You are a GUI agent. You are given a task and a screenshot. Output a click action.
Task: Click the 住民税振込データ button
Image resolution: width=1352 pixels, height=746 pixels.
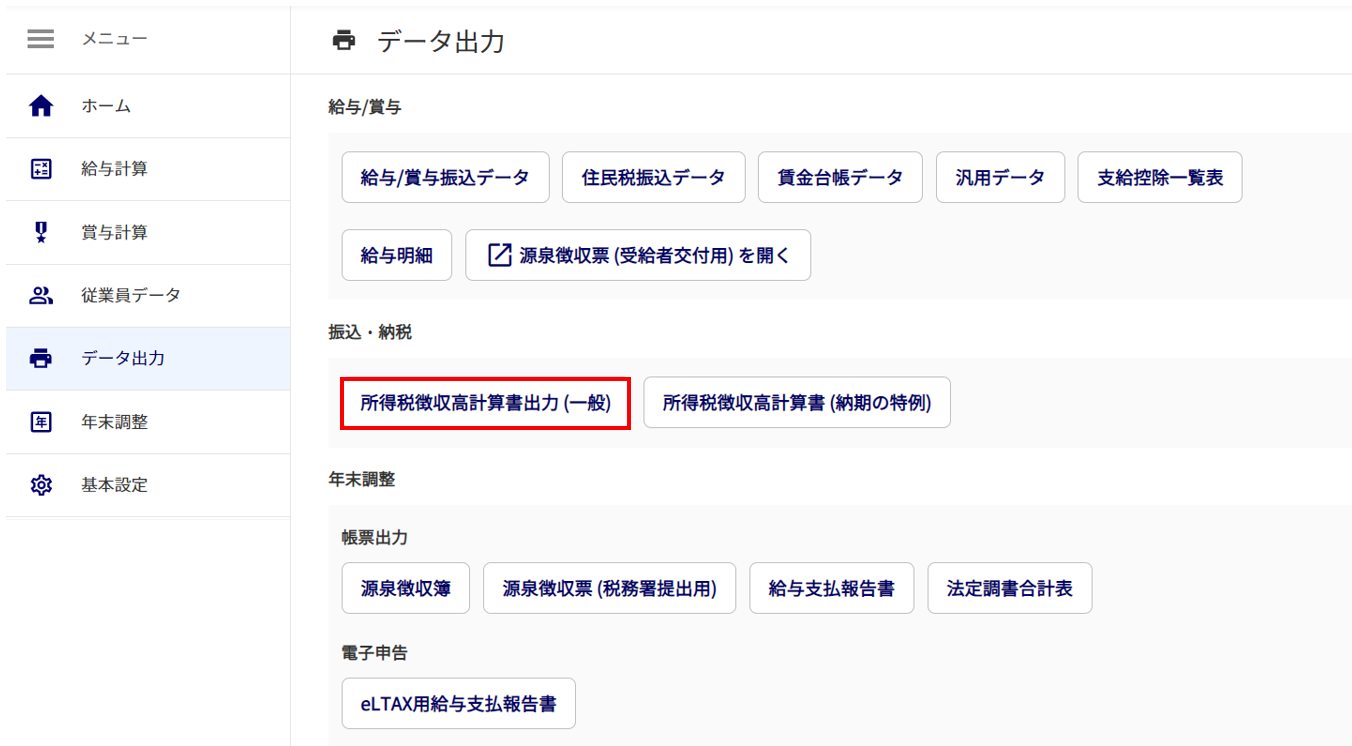(x=653, y=177)
